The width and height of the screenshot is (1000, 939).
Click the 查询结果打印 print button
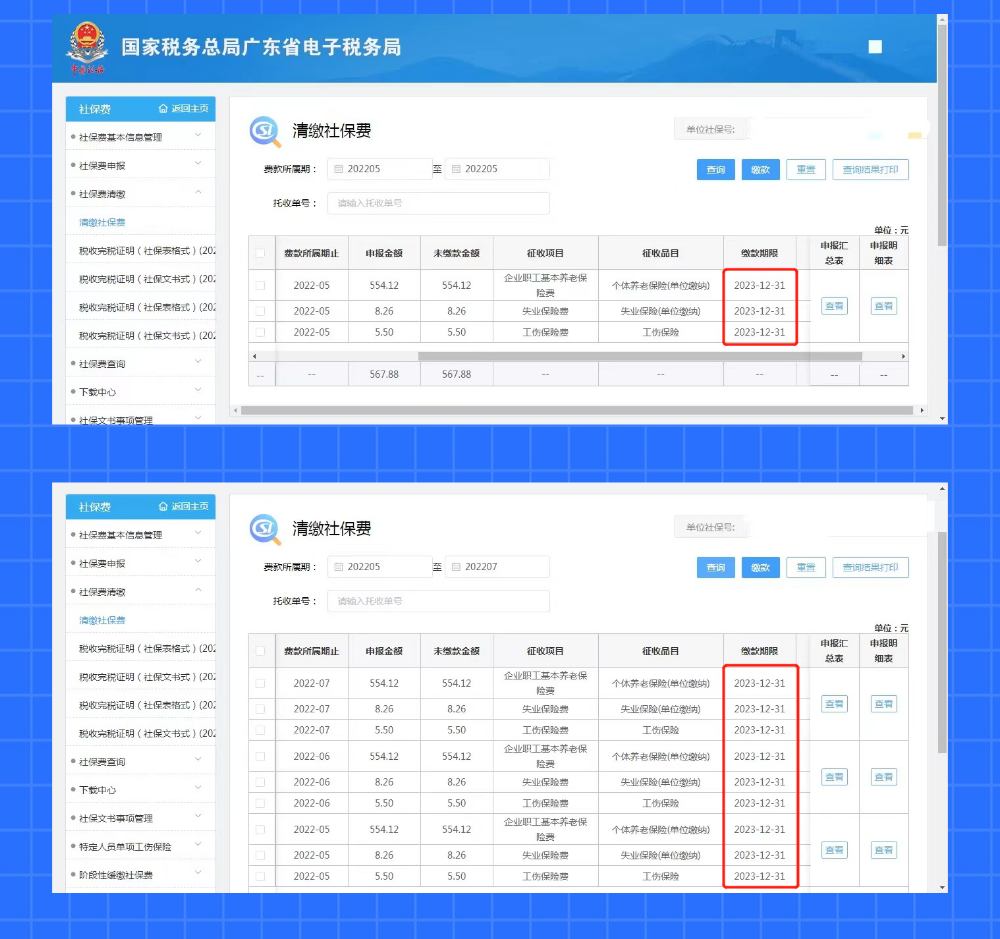pyautogui.click(x=869, y=169)
